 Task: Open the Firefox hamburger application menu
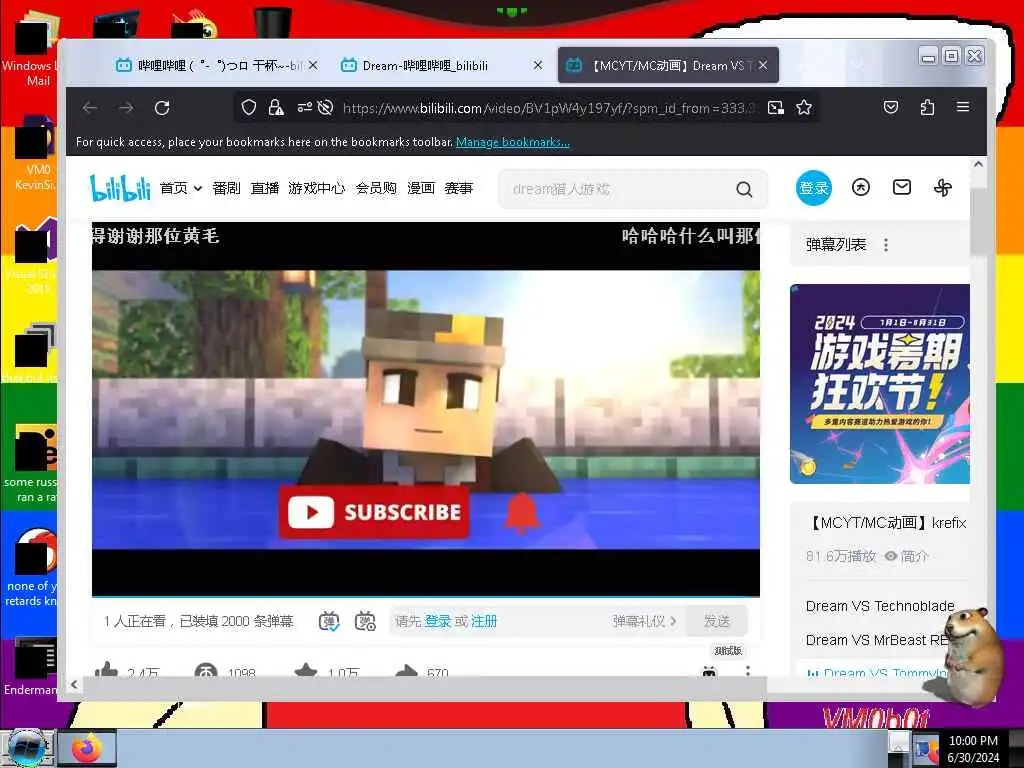pos(963,106)
